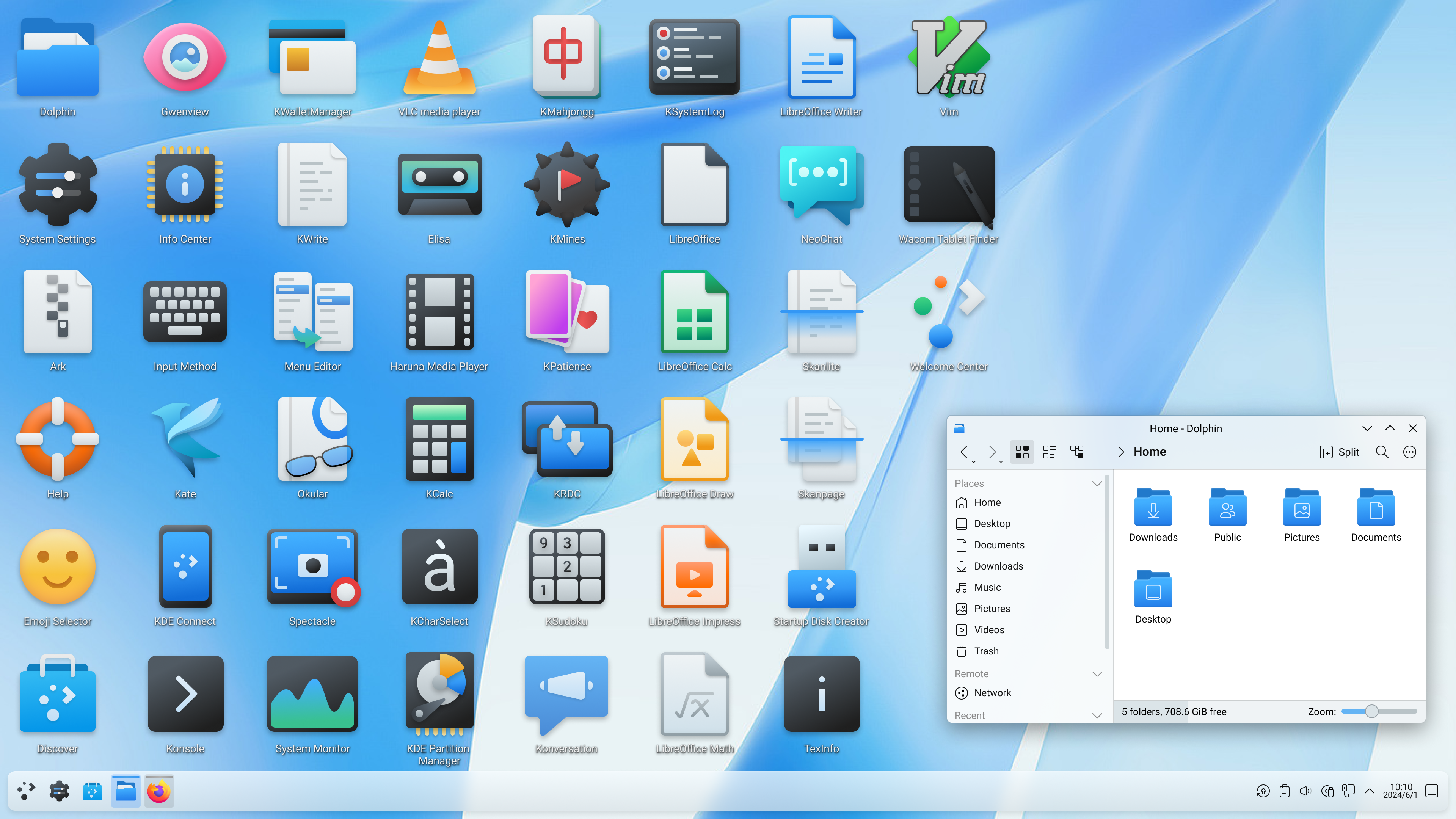Collapse the Places section in sidebar
This screenshot has height=819, width=1456.
1097,483
